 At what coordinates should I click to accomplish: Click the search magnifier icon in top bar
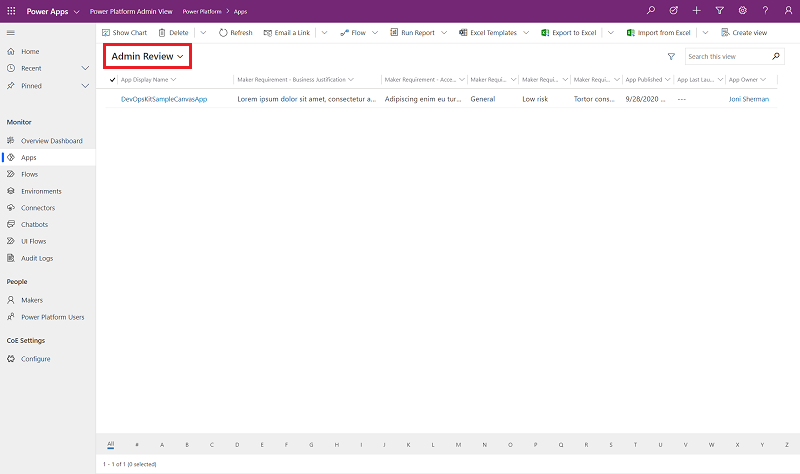(x=651, y=10)
